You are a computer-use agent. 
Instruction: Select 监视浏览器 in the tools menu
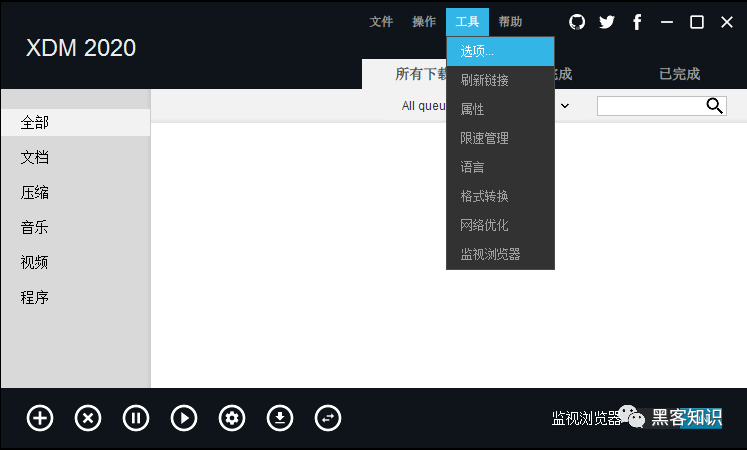point(500,254)
